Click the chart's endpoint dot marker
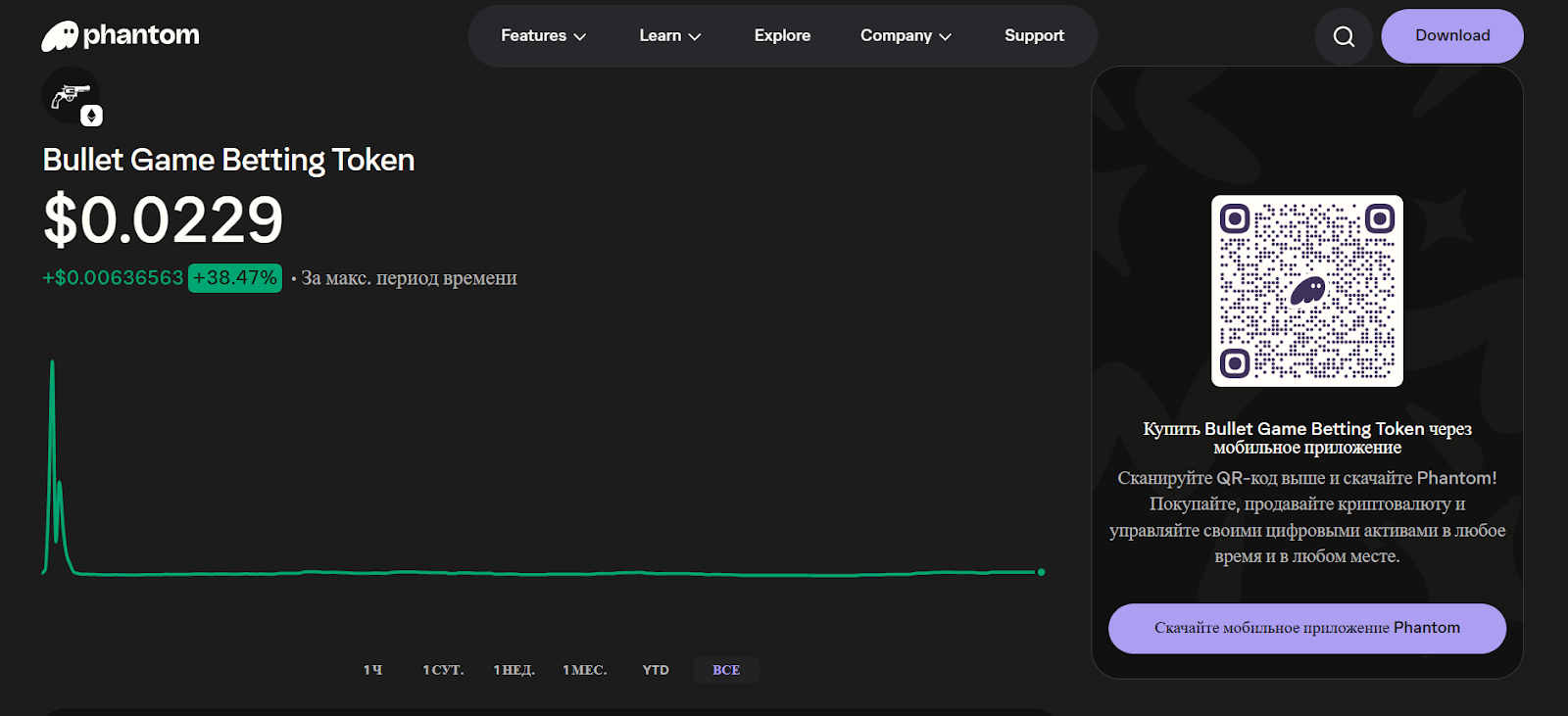Viewport: 1568px width, 716px height. tap(1041, 572)
